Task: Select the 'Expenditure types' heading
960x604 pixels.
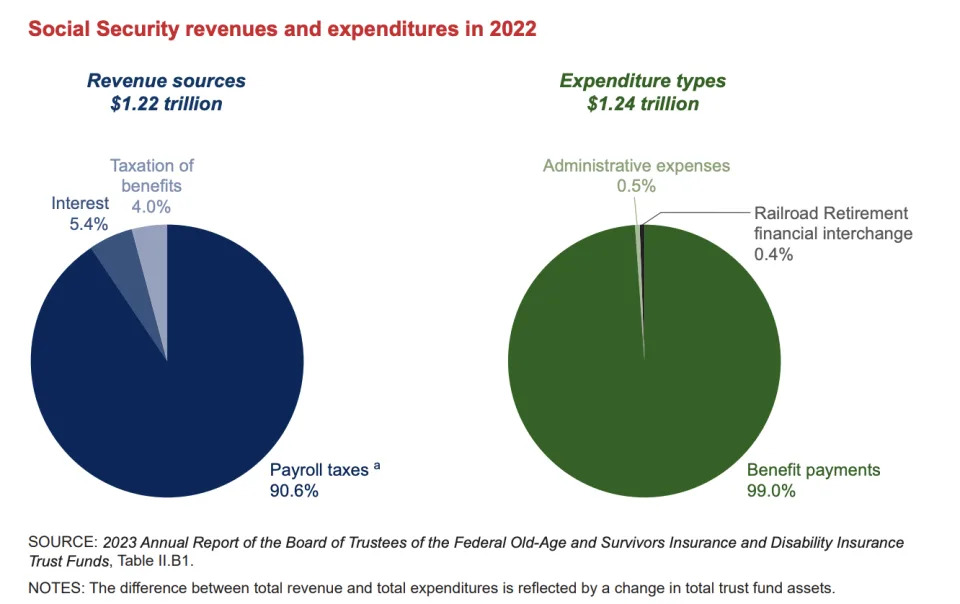Action: click(x=642, y=81)
